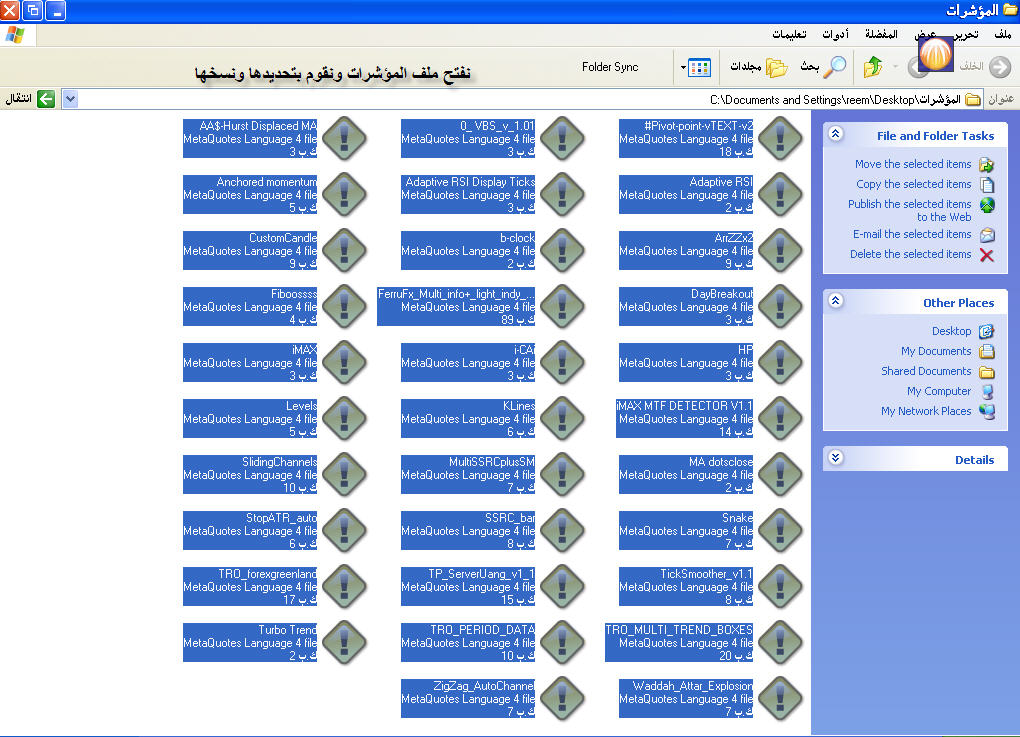Expand the Details panel
1020x737 pixels.
click(836, 459)
